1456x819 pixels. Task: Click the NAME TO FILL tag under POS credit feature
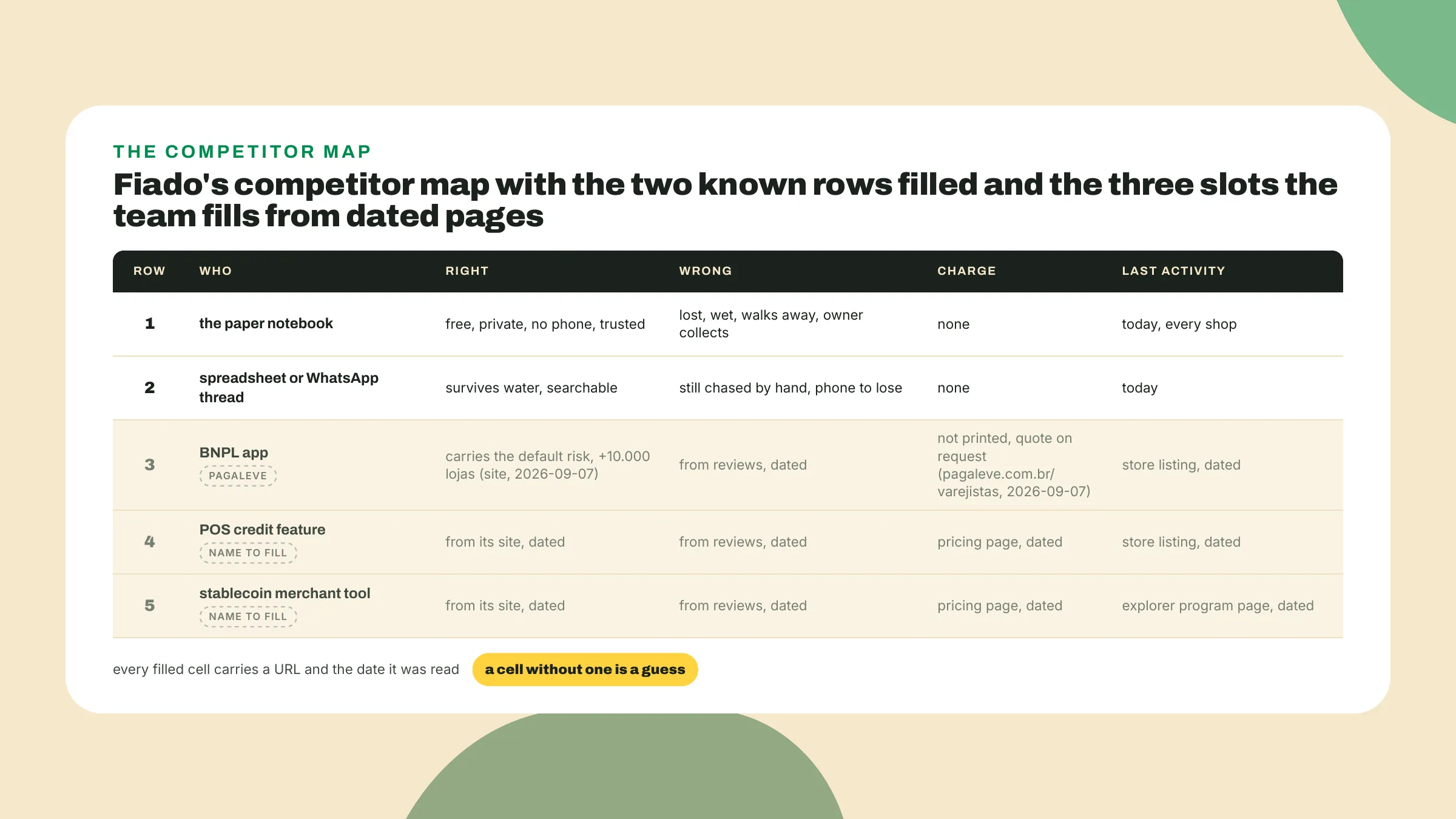click(248, 553)
